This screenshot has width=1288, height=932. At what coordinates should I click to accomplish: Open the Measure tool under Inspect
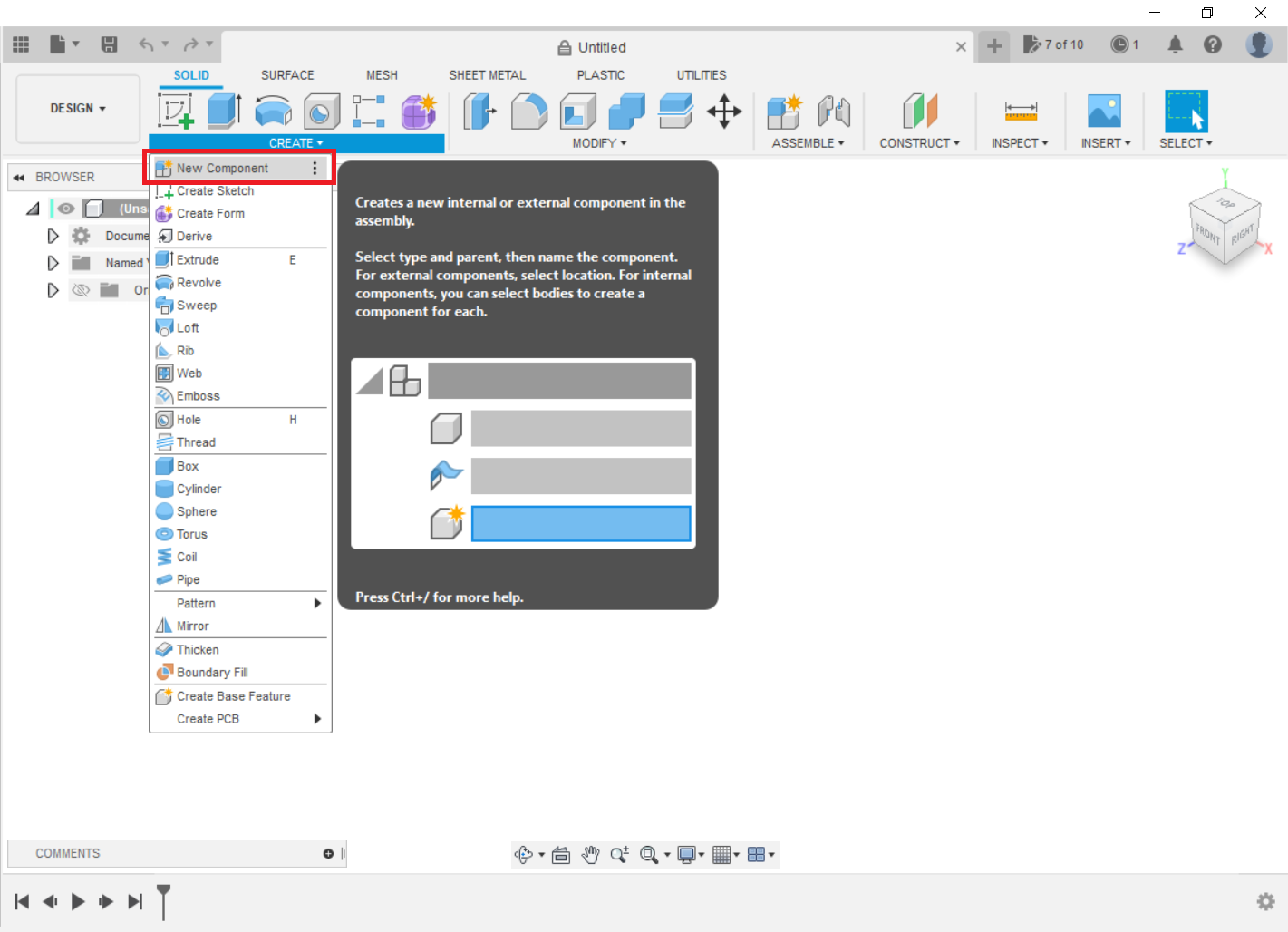pyautogui.click(x=1020, y=112)
